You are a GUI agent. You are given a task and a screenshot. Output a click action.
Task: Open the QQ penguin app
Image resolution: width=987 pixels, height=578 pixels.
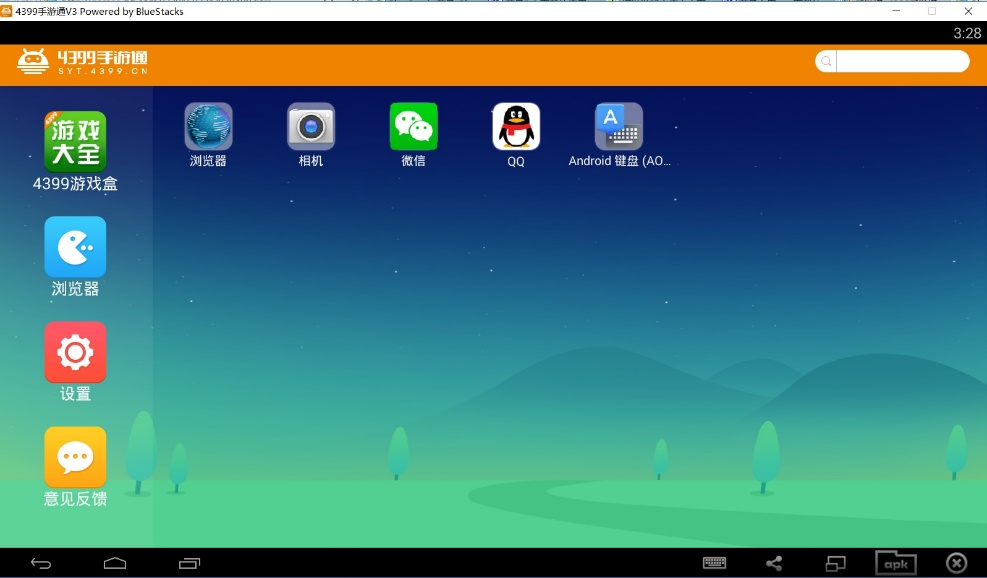click(516, 127)
